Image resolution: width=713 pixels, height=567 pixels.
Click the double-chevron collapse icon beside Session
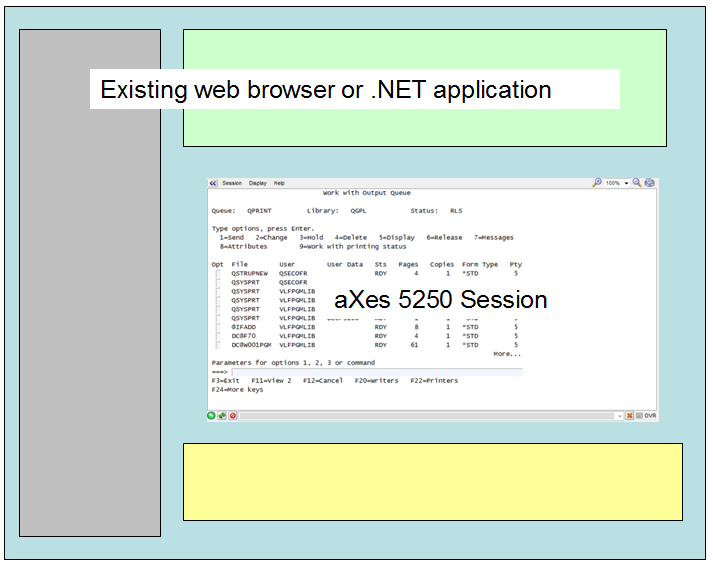coord(213,183)
